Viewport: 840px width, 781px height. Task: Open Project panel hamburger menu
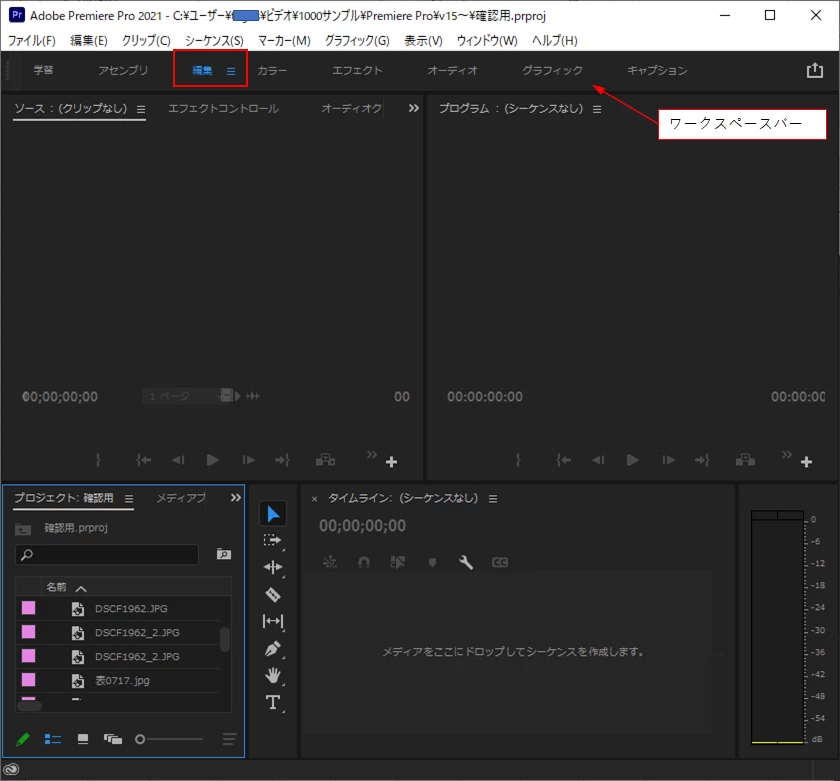click(129, 499)
